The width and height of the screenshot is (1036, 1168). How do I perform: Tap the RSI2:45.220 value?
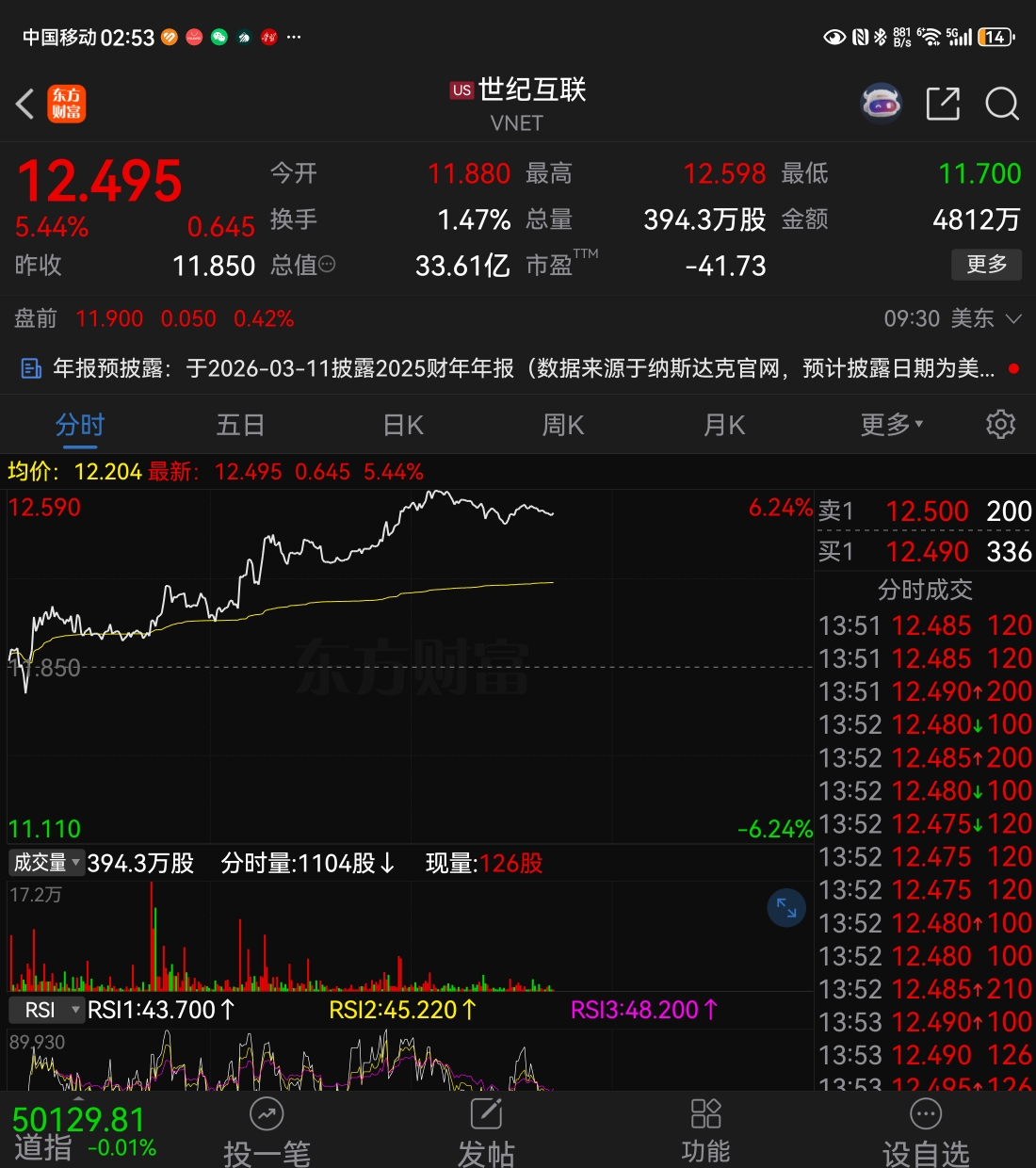click(403, 1011)
